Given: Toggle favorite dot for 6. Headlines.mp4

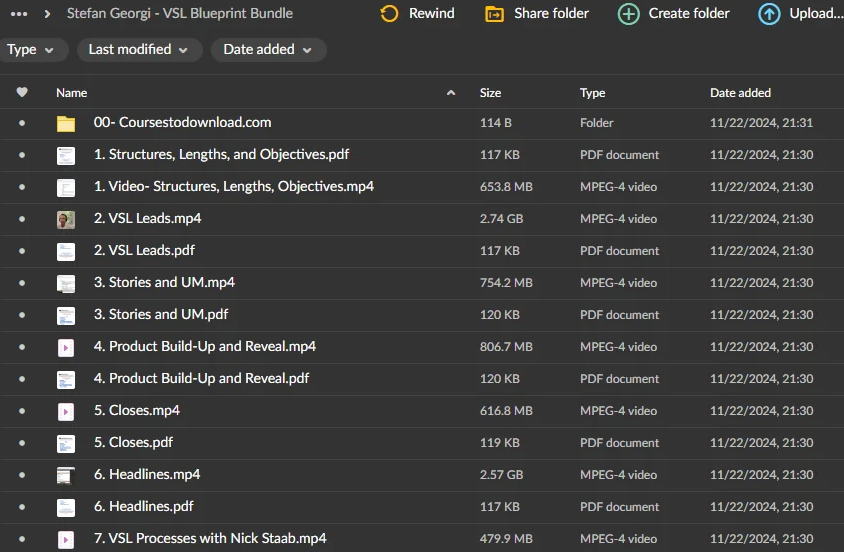Looking at the screenshot, I should tap(22, 475).
